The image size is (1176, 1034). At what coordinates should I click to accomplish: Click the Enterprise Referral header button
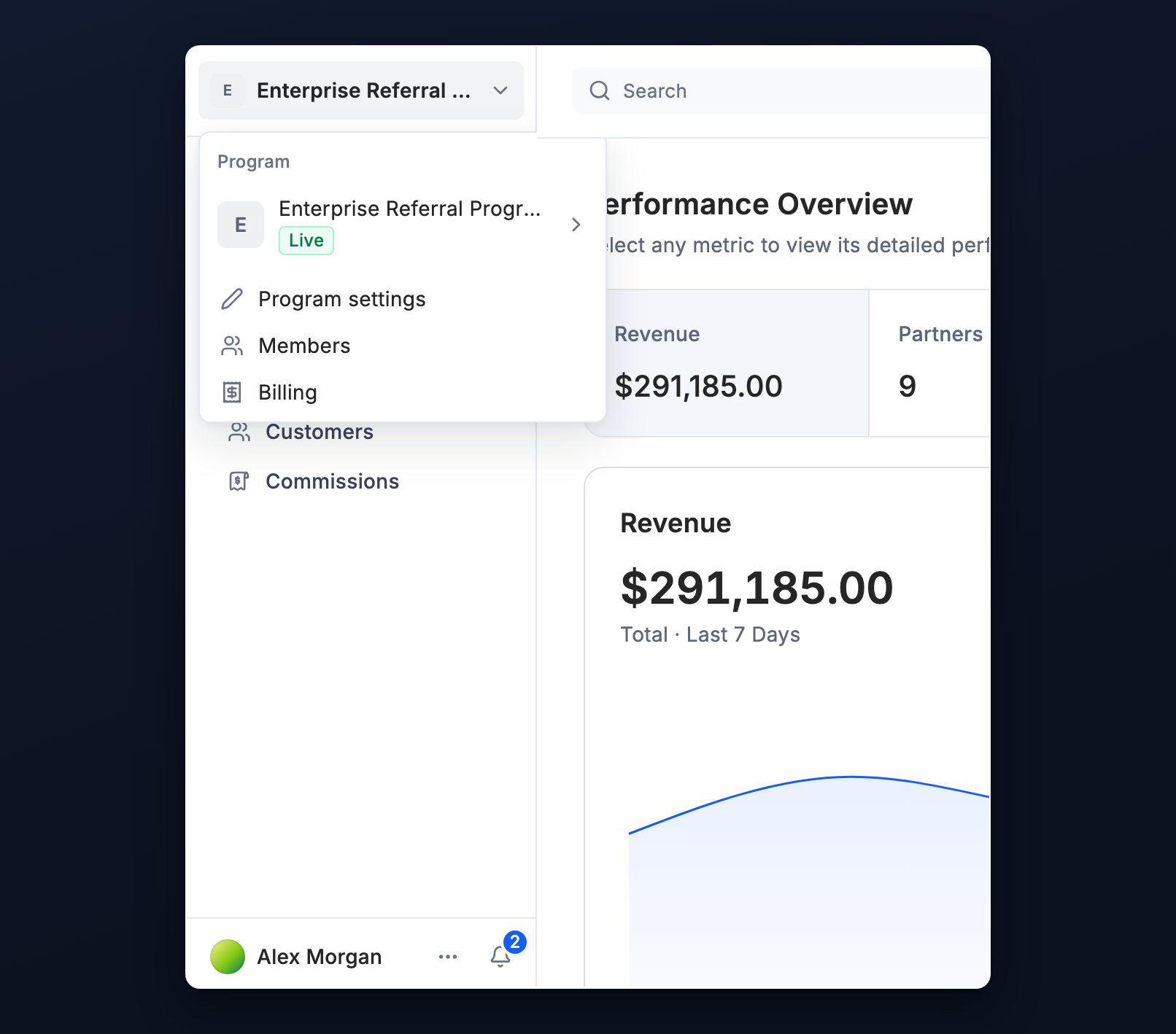(x=361, y=90)
